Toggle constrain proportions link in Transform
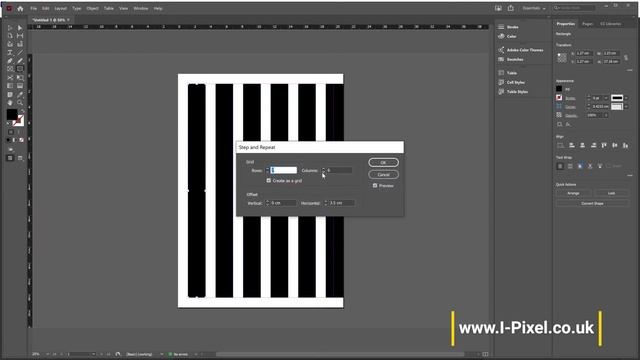This screenshot has height=360, width=640. 626,58
